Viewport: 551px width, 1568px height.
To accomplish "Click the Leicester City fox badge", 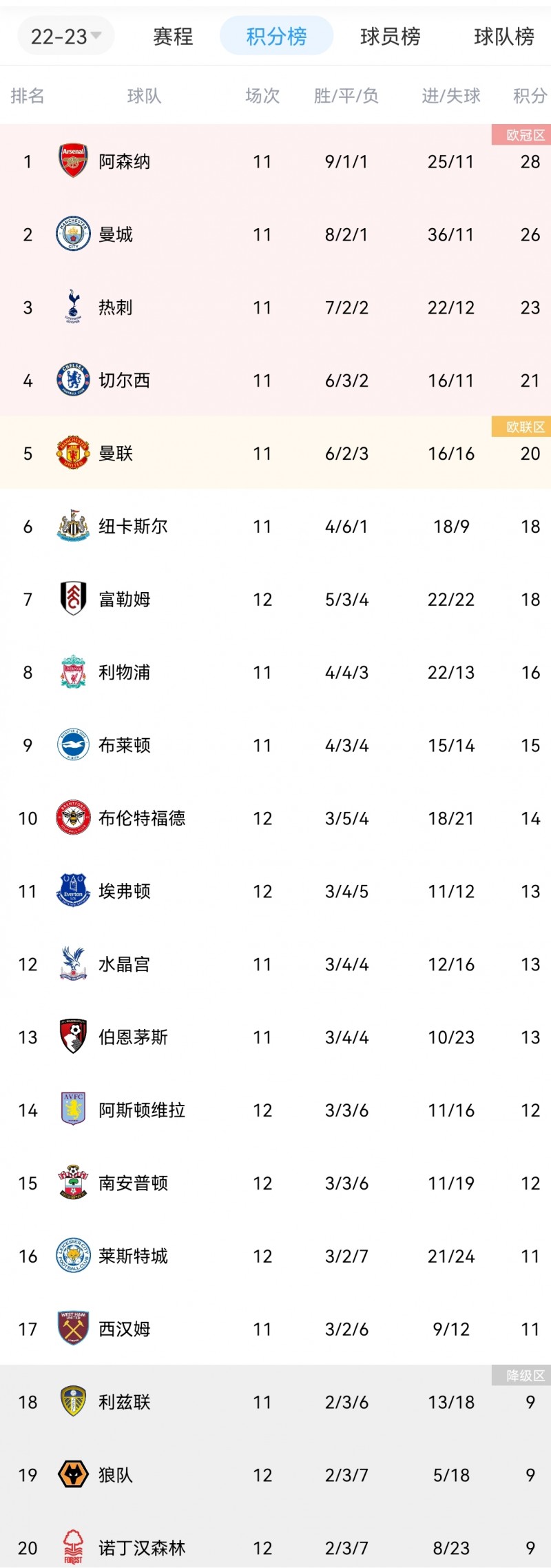I will click(73, 1256).
